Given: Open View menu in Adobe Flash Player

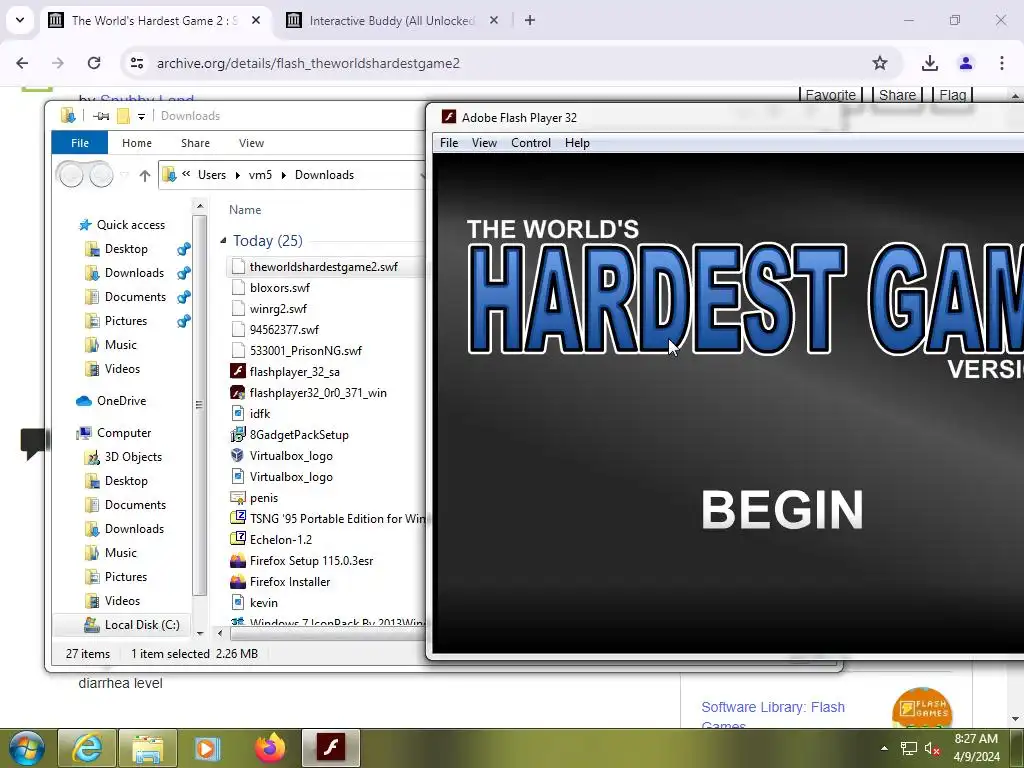Looking at the screenshot, I should (x=484, y=143).
